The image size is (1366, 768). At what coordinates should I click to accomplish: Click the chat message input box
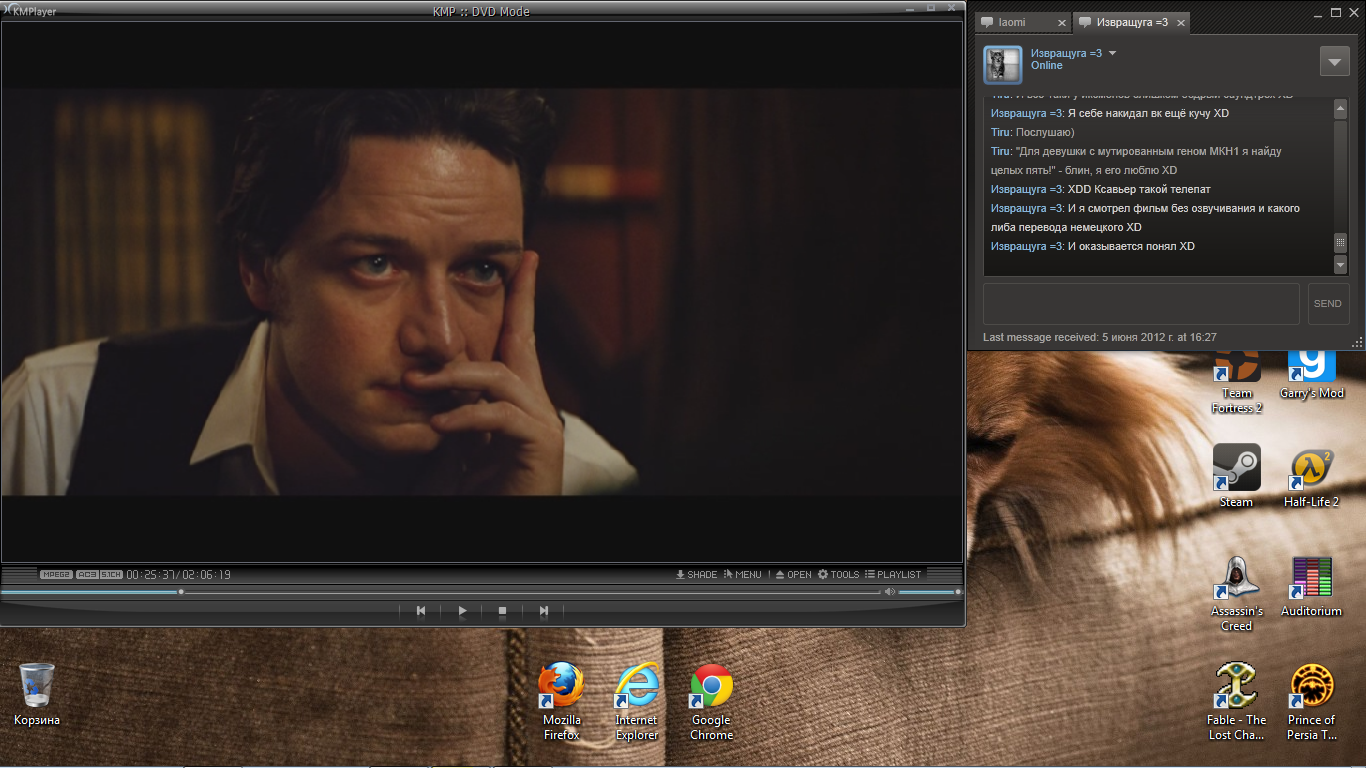(x=1141, y=304)
